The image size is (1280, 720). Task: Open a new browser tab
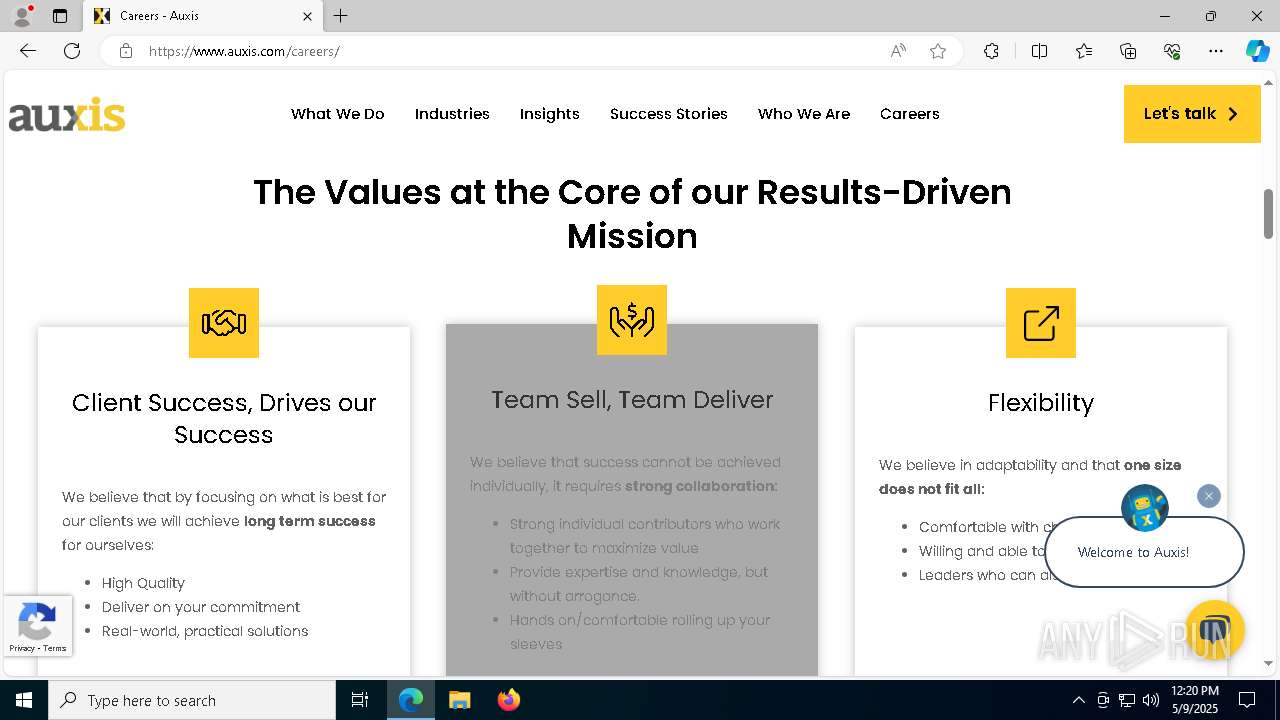click(341, 16)
